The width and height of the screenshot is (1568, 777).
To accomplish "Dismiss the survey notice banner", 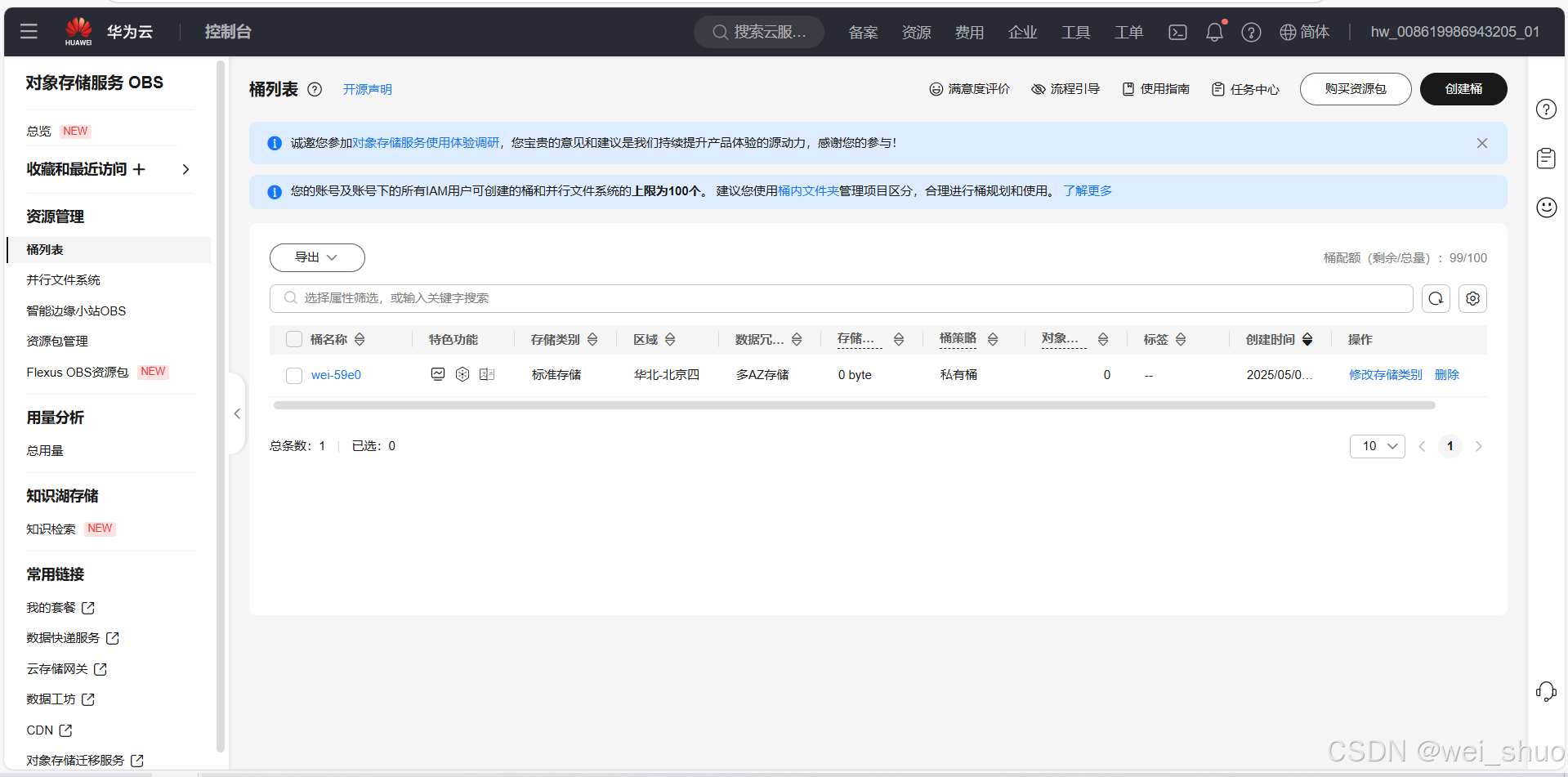I will coord(1481,143).
